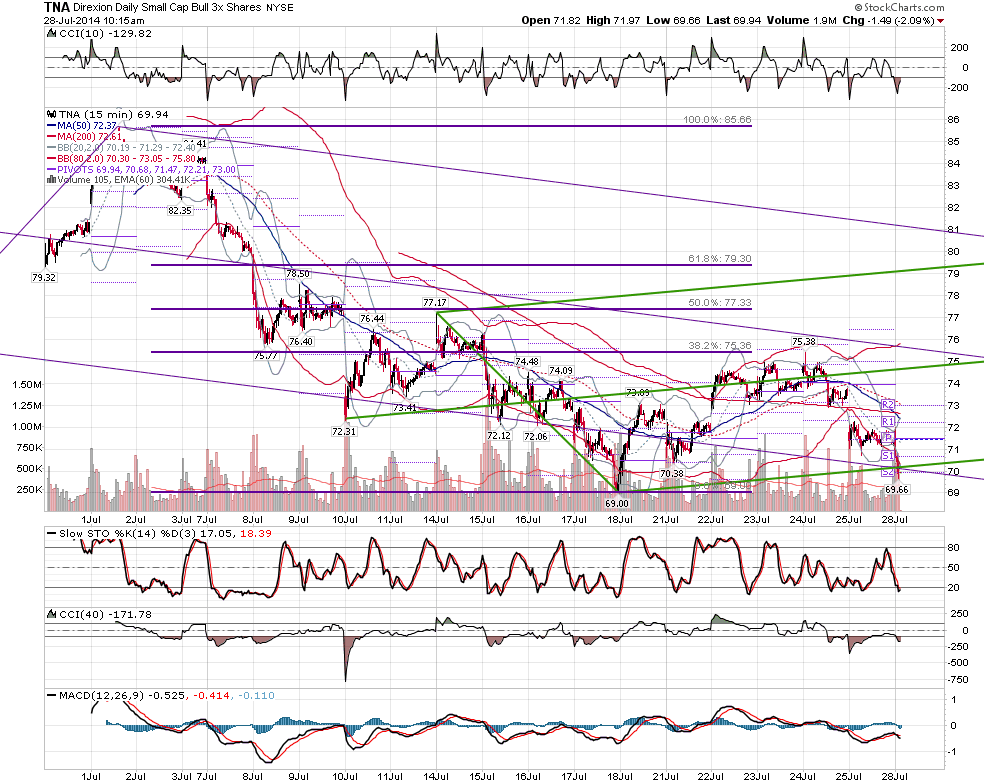Click the "61.8%: 79.30" Fibonacci label

(x=719, y=259)
